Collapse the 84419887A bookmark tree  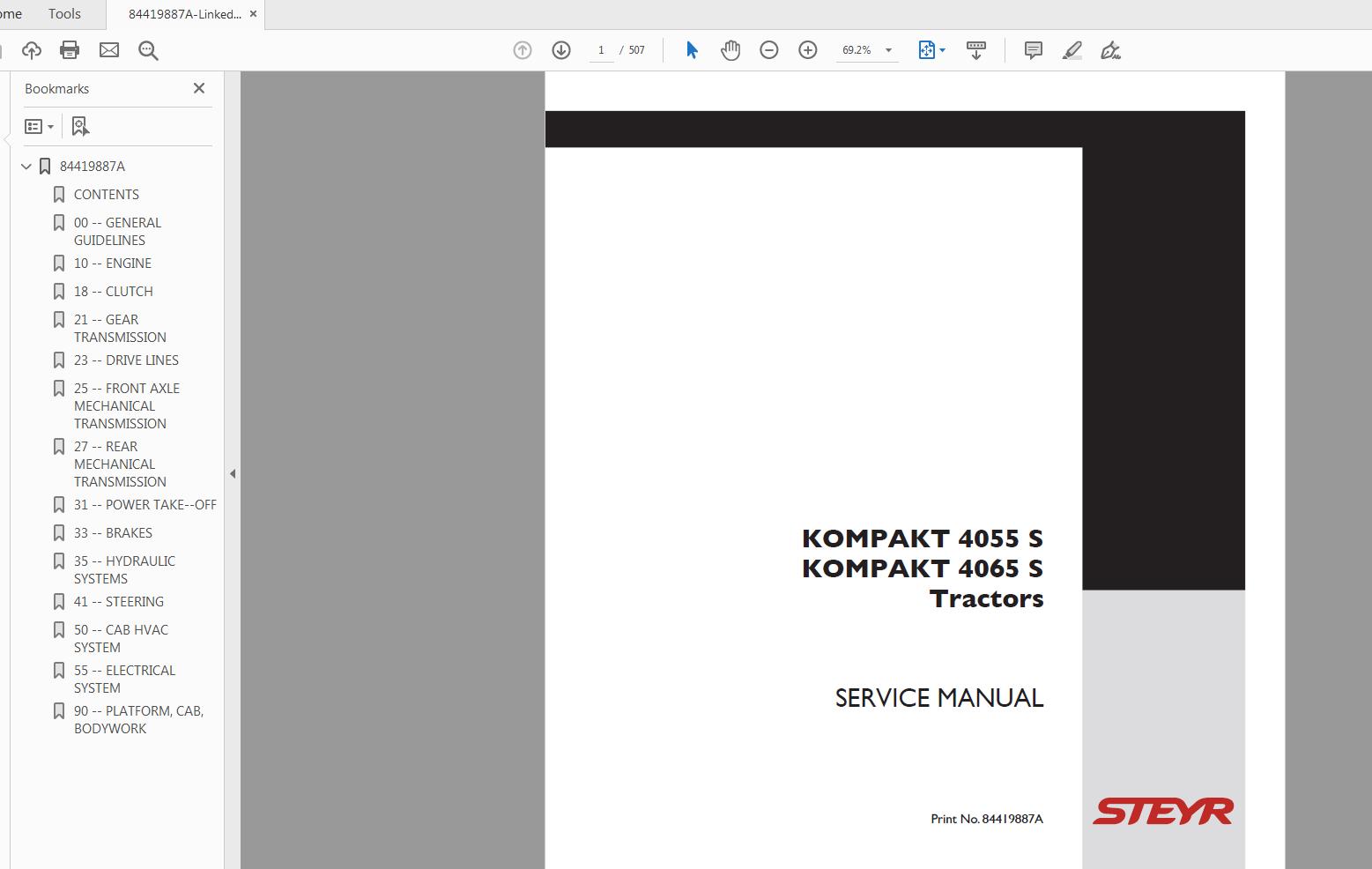click(26, 167)
